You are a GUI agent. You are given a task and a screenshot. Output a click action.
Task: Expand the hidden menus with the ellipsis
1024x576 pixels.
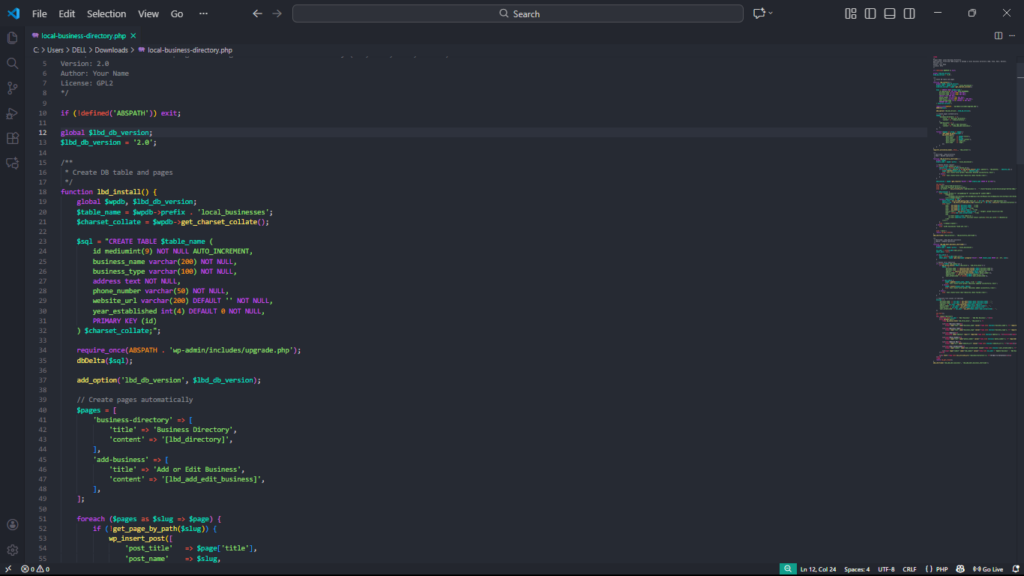pyautogui.click(x=204, y=14)
